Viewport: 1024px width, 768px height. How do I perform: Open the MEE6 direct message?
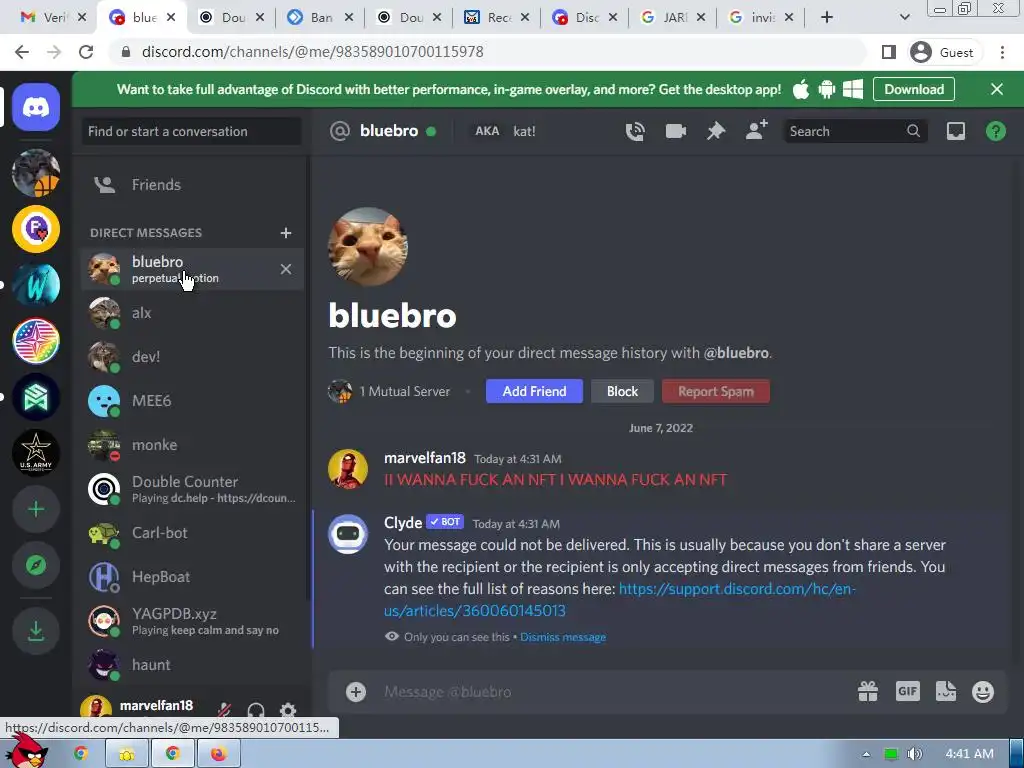pos(193,400)
